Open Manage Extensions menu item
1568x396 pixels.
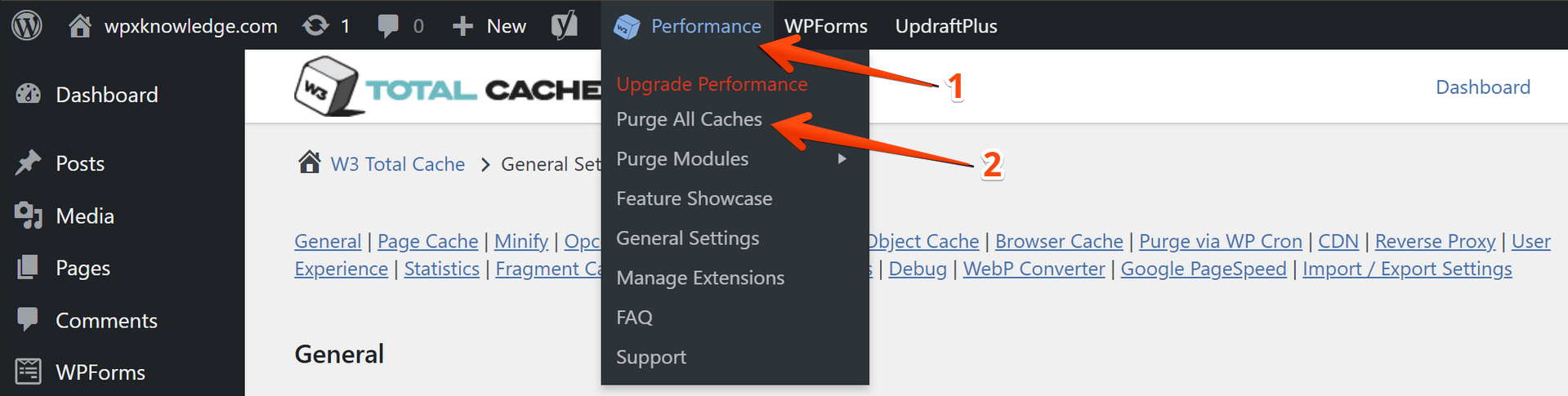tap(700, 278)
